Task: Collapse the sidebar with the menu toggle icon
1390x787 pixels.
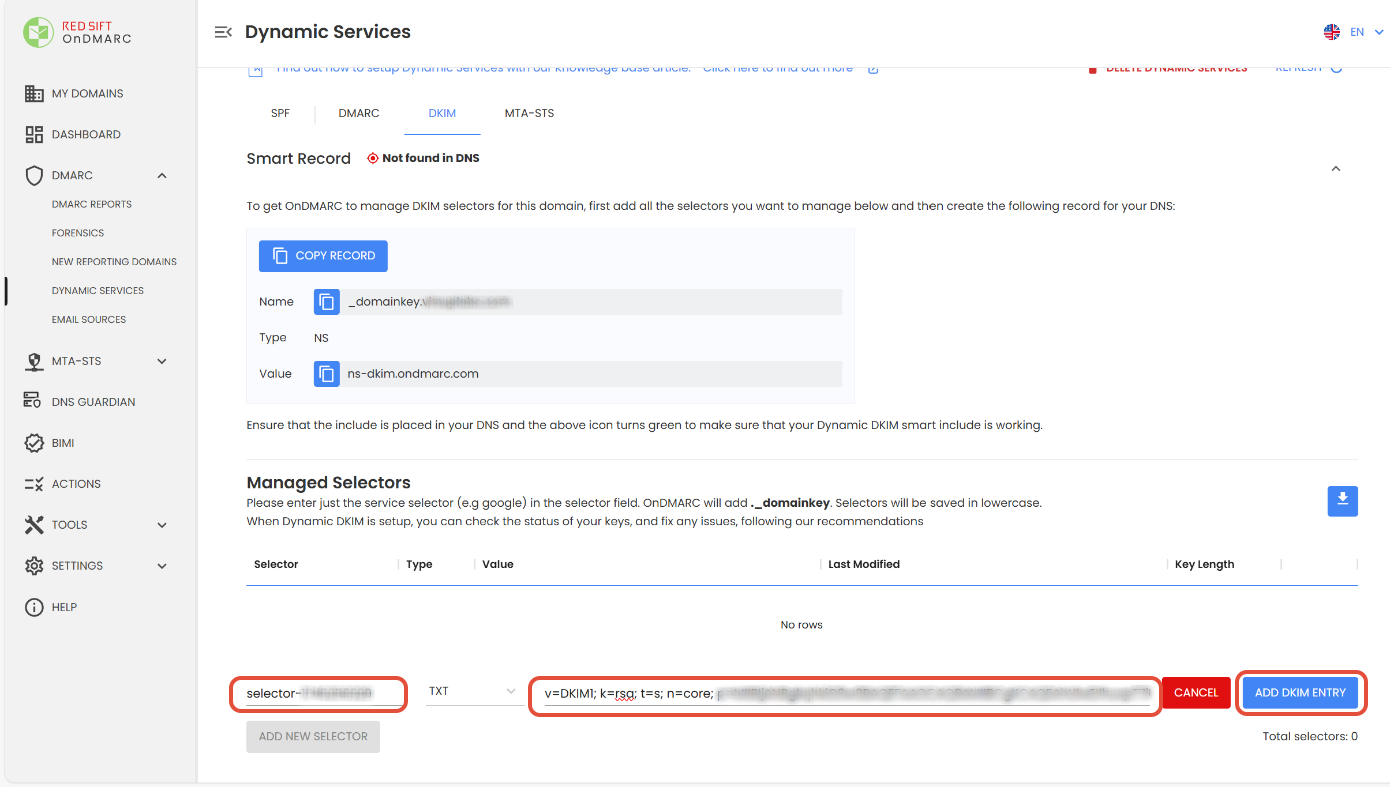Action: point(223,32)
